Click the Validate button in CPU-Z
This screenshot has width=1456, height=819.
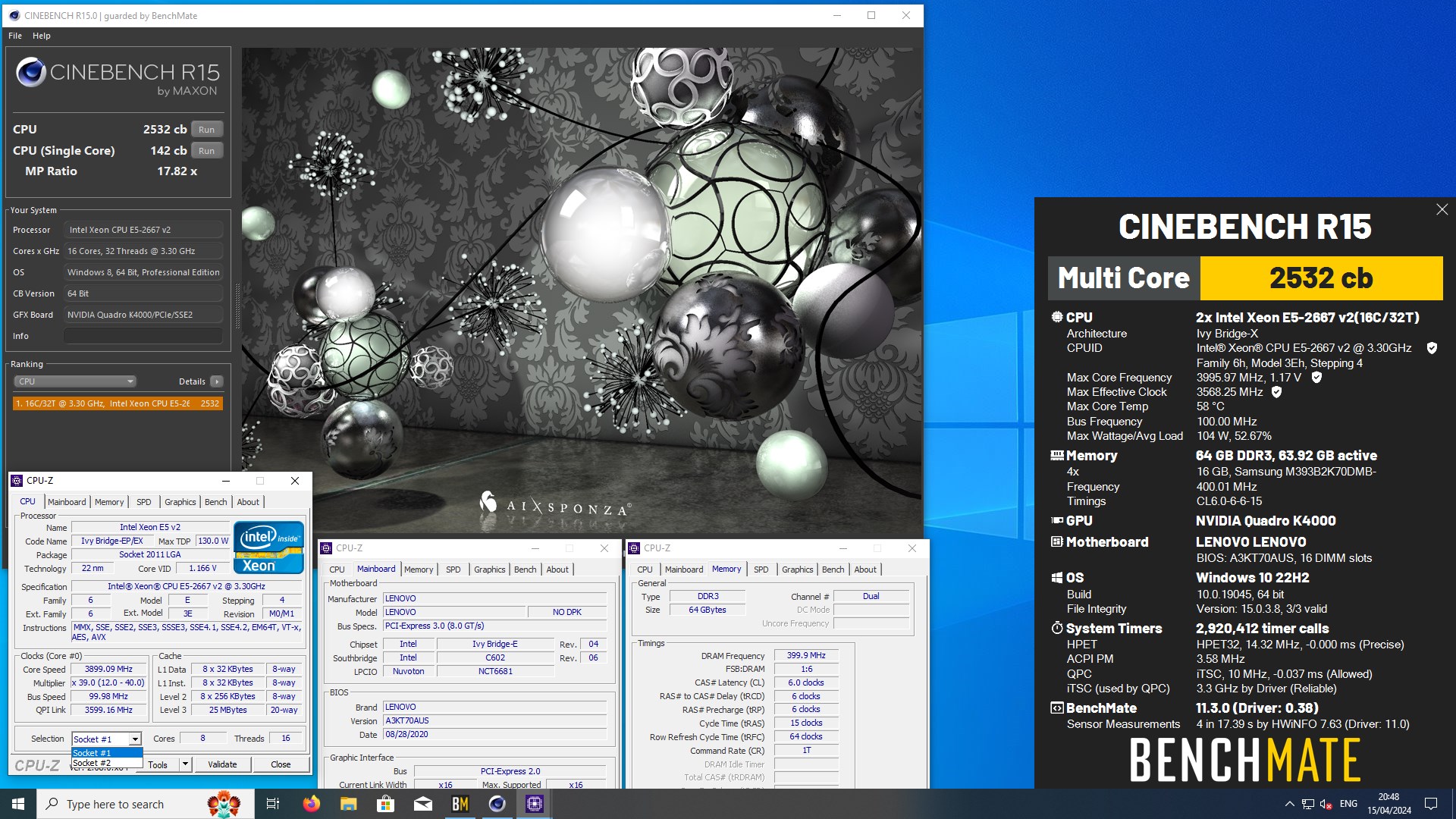click(x=222, y=764)
